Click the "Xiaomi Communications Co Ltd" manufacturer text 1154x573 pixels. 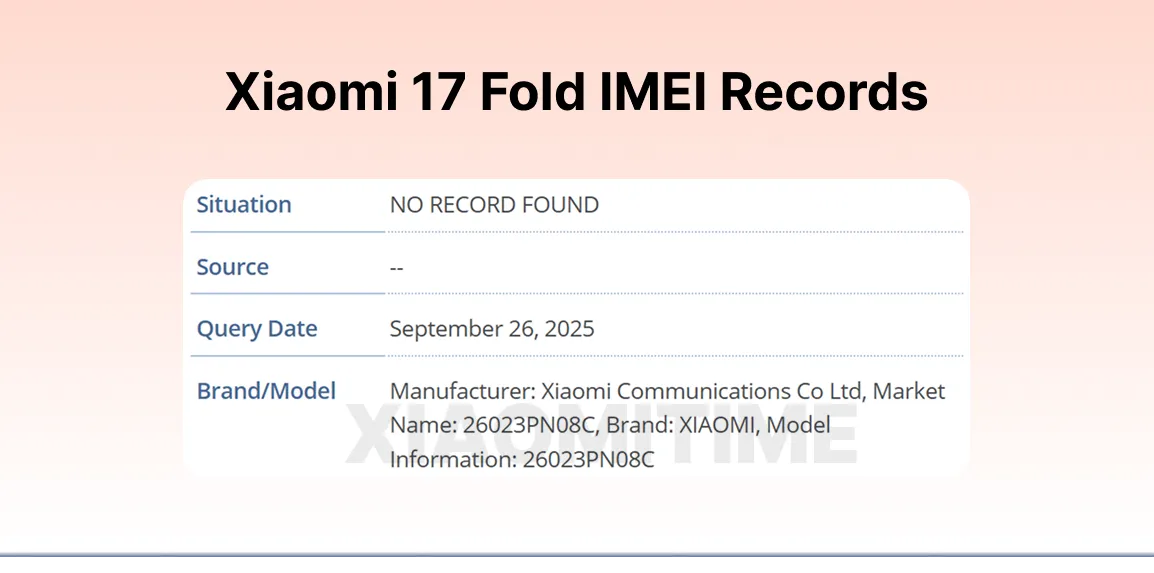click(x=688, y=391)
